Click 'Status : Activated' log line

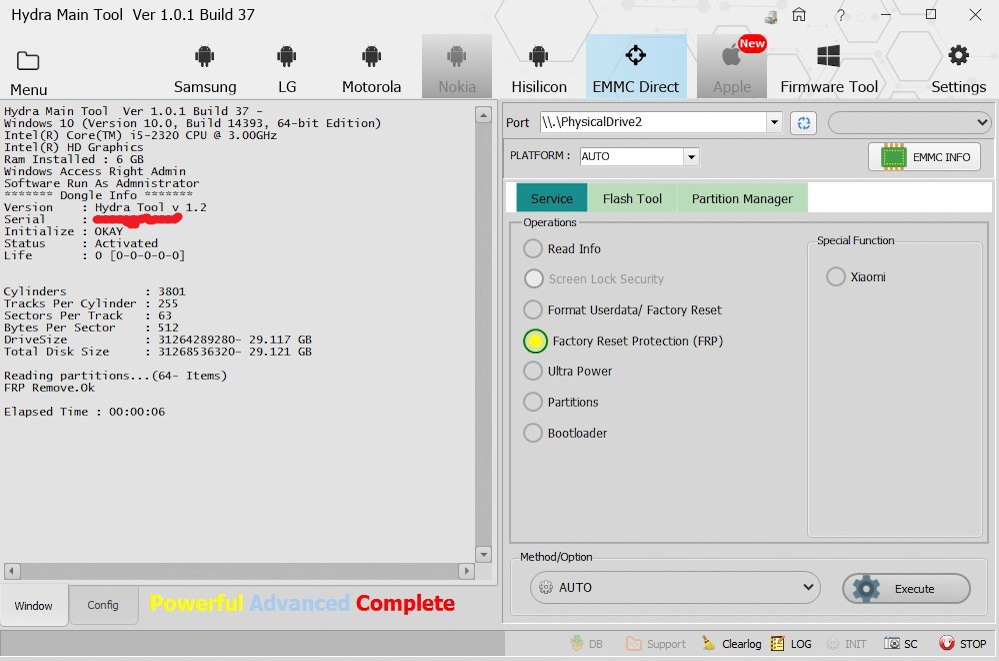(x=81, y=243)
